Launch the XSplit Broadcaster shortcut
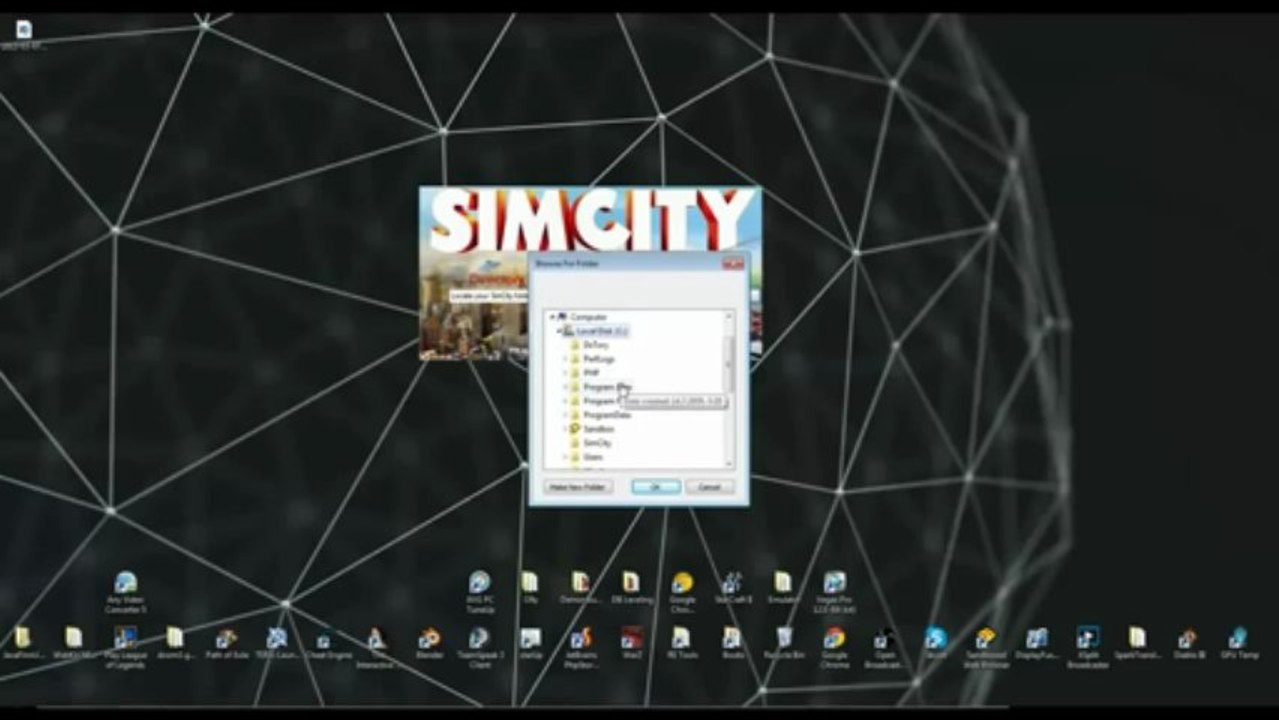Viewport: 1279px width, 720px height. click(x=1087, y=646)
